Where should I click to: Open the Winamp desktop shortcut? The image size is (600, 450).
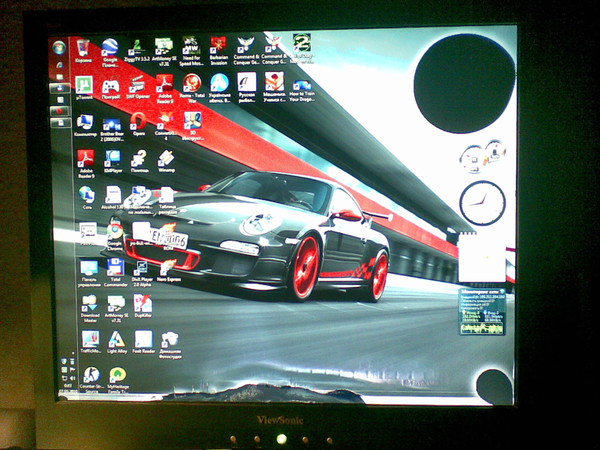166,160
